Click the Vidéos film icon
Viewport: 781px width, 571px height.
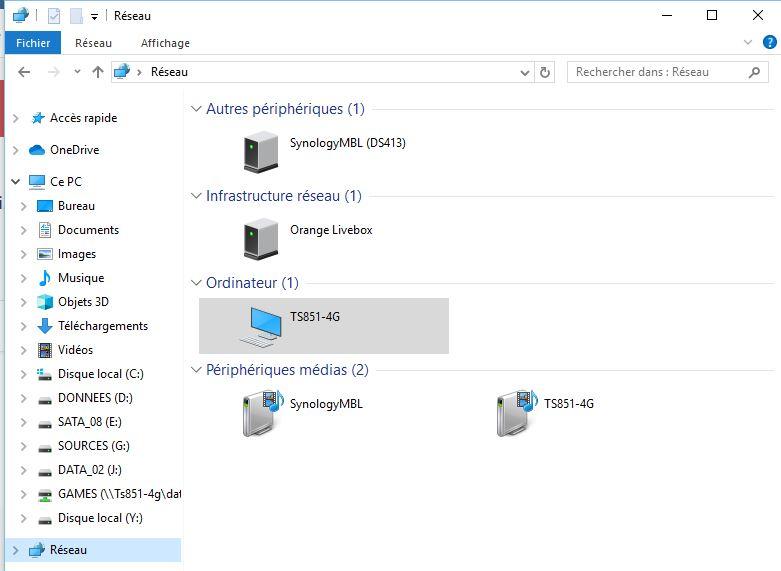[x=45, y=350]
